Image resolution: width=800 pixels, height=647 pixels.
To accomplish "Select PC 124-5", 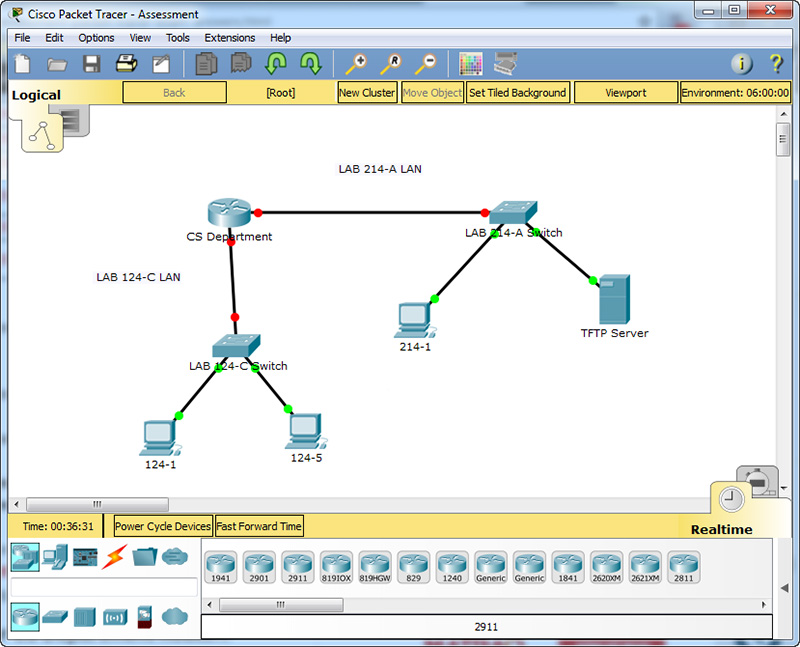I will [x=306, y=431].
